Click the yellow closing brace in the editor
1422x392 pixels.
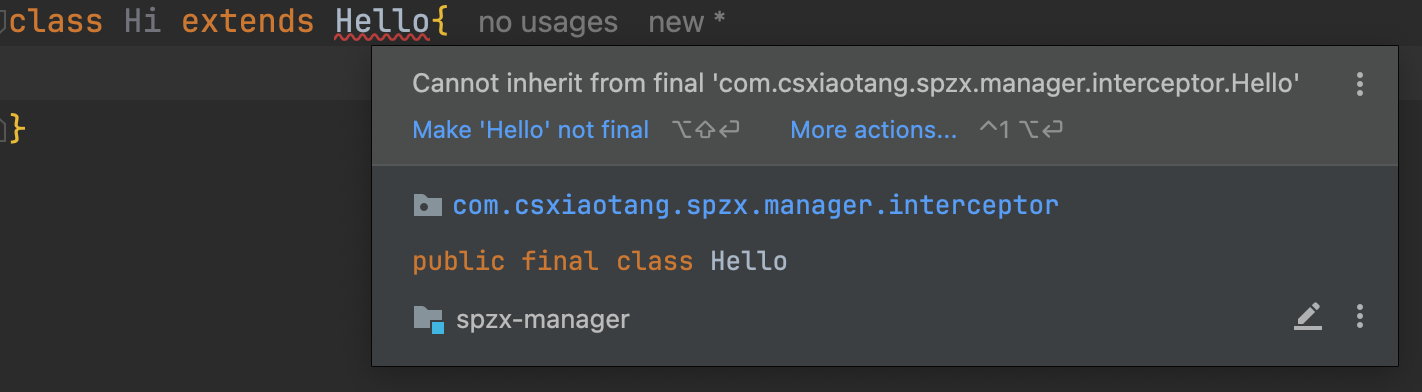pyautogui.click(x=16, y=128)
